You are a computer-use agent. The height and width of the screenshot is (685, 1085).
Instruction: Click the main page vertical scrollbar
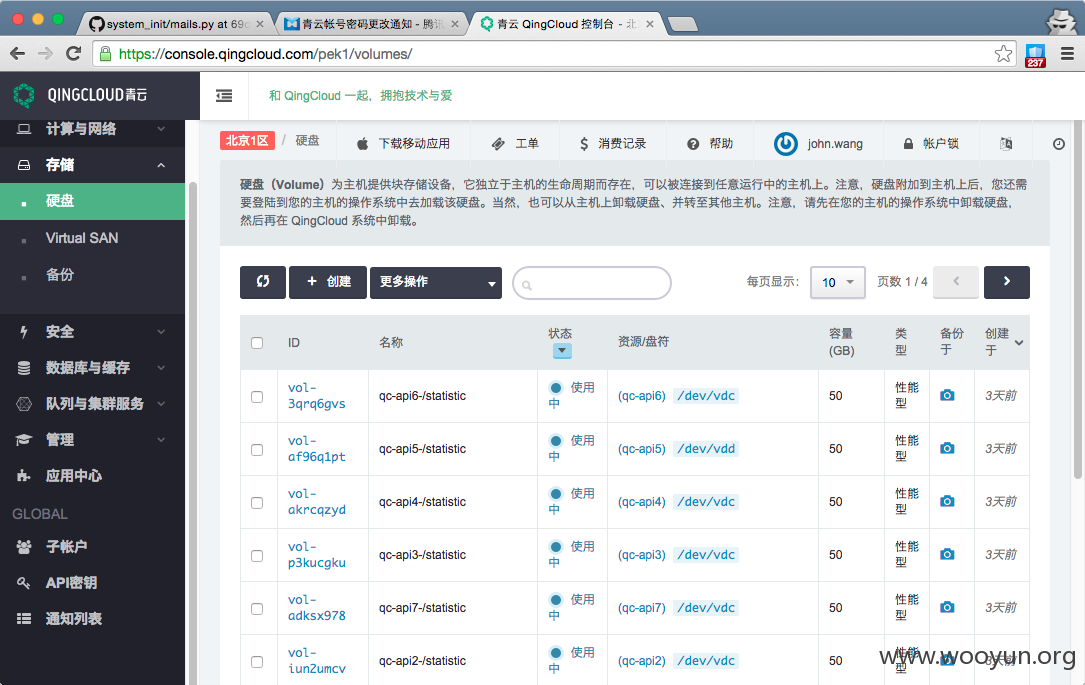[1077, 300]
